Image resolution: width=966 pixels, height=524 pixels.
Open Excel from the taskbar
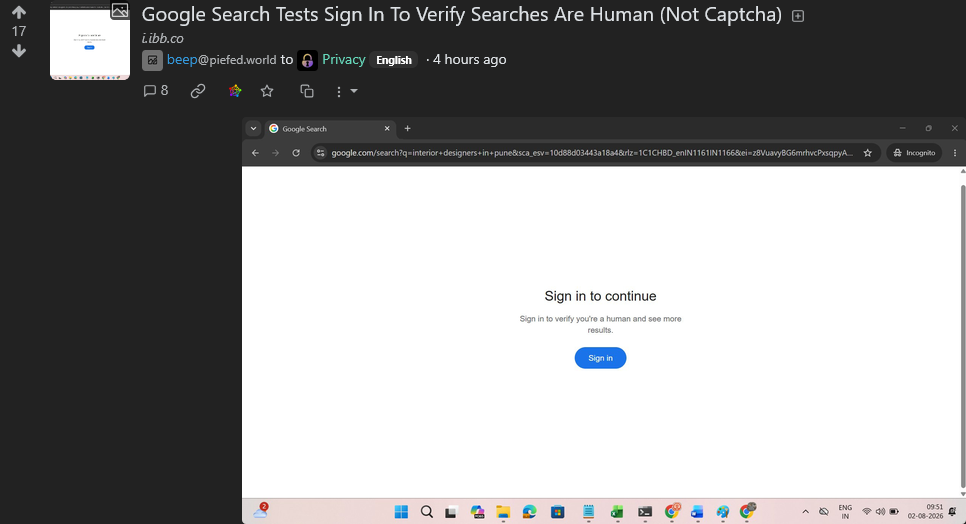617,512
